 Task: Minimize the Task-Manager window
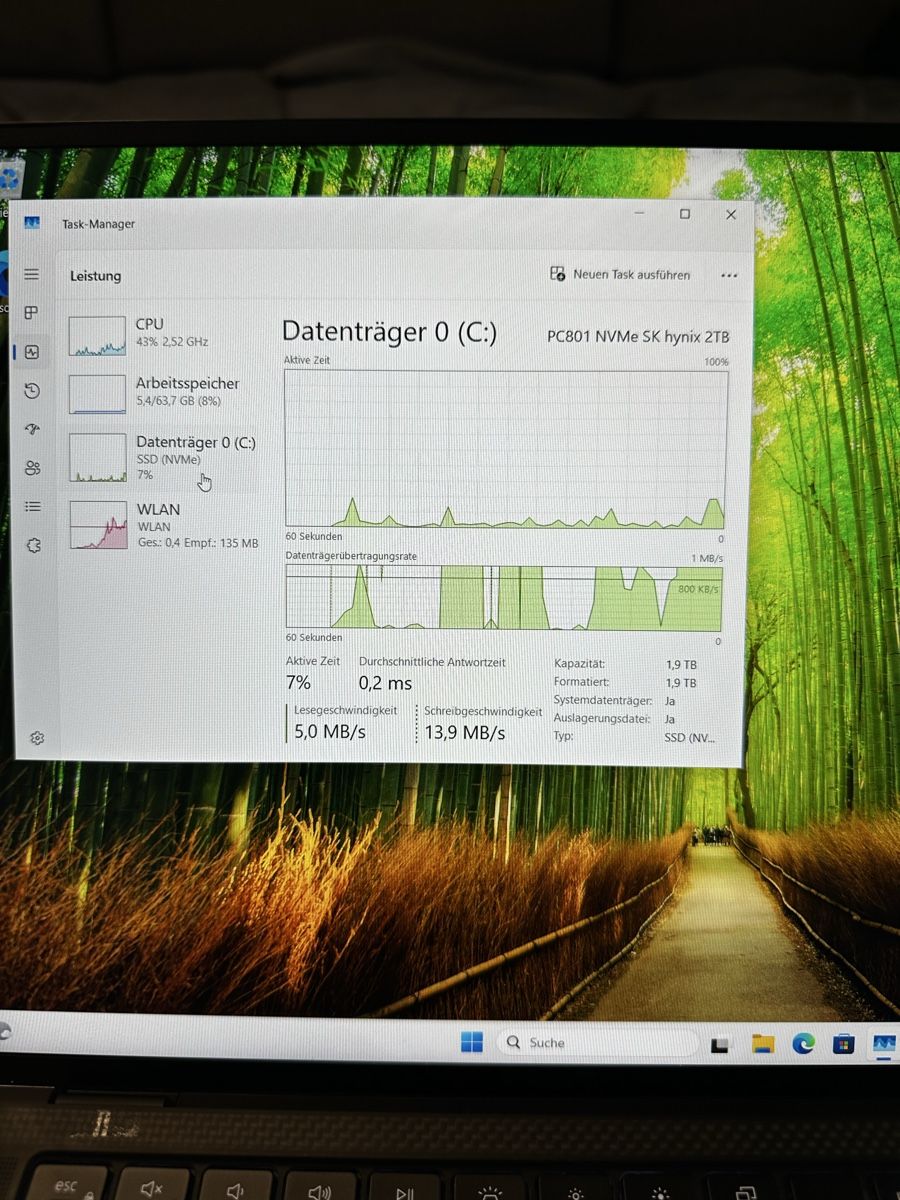coord(639,213)
